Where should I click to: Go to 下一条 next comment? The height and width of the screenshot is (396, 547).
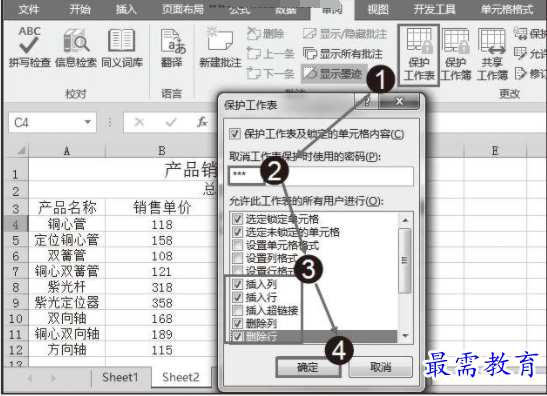(270, 73)
